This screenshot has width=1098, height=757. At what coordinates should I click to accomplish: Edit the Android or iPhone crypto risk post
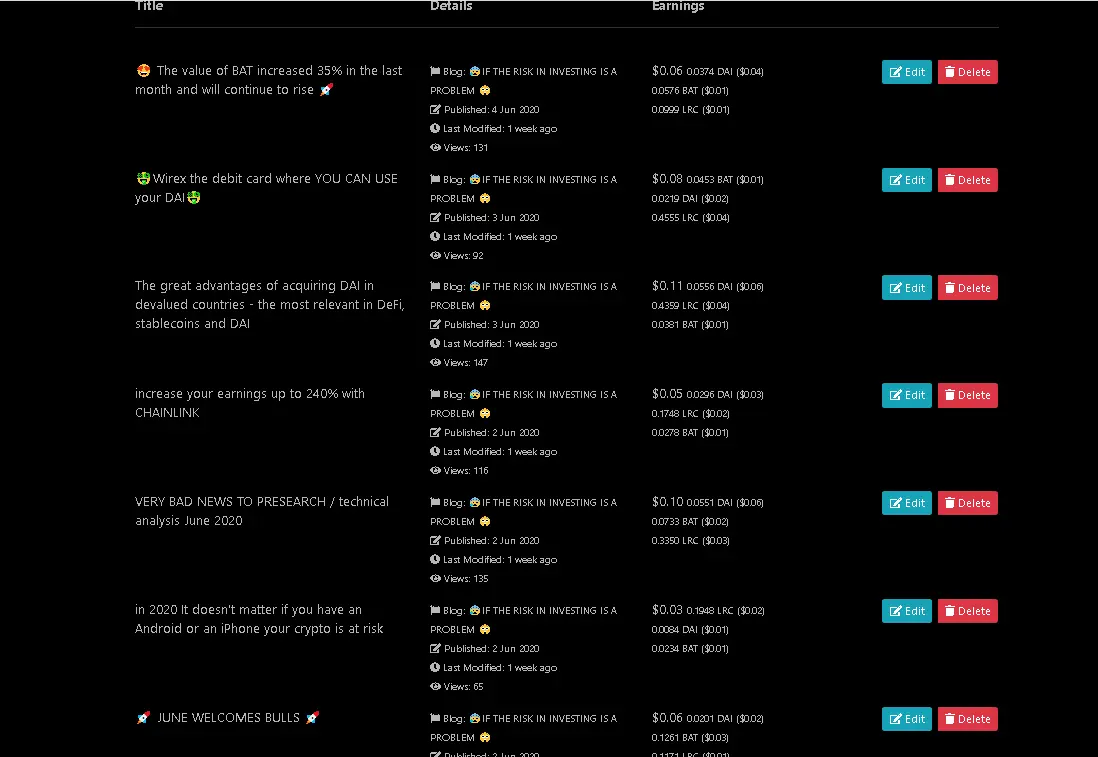coord(907,611)
